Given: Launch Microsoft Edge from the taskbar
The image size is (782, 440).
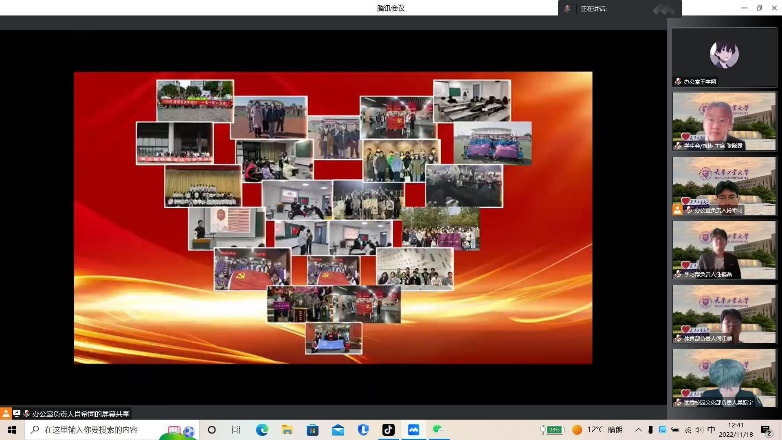Looking at the screenshot, I should [262, 430].
